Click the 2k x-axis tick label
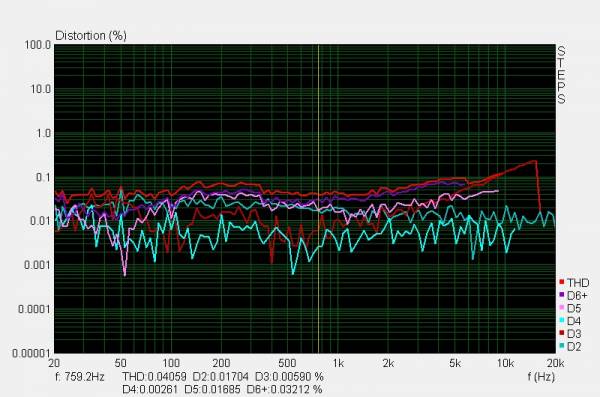The image size is (600, 397). click(x=388, y=363)
